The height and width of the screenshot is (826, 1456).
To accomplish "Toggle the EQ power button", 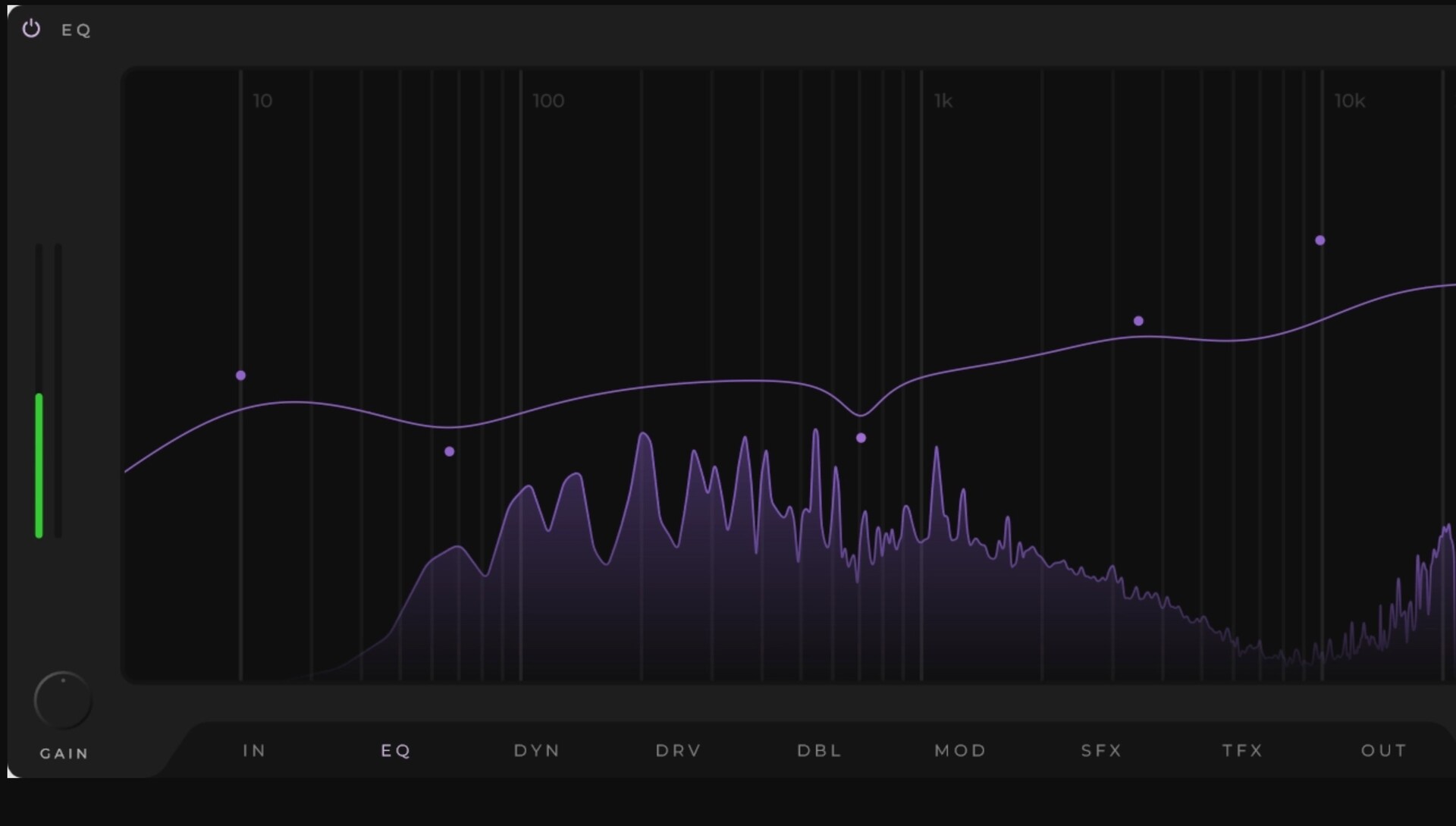I will 31,29.
